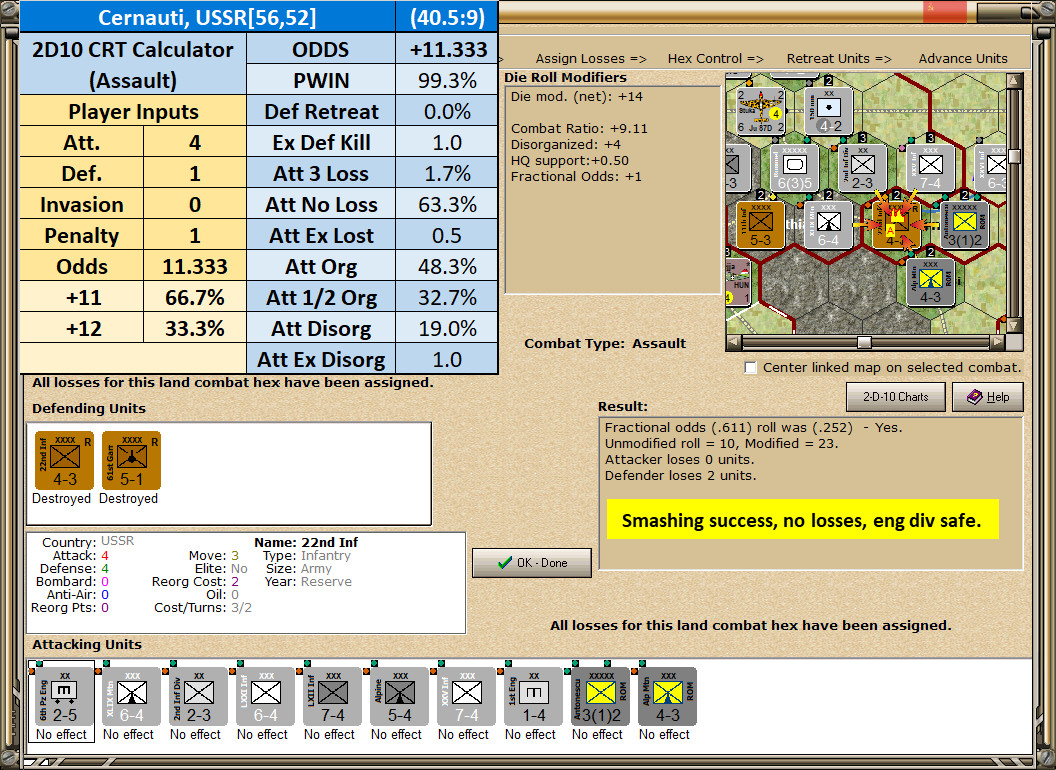Select Alp Mtn 4-3 in the Attacking Units list
The image size is (1056, 770).
(x=667, y=697)
